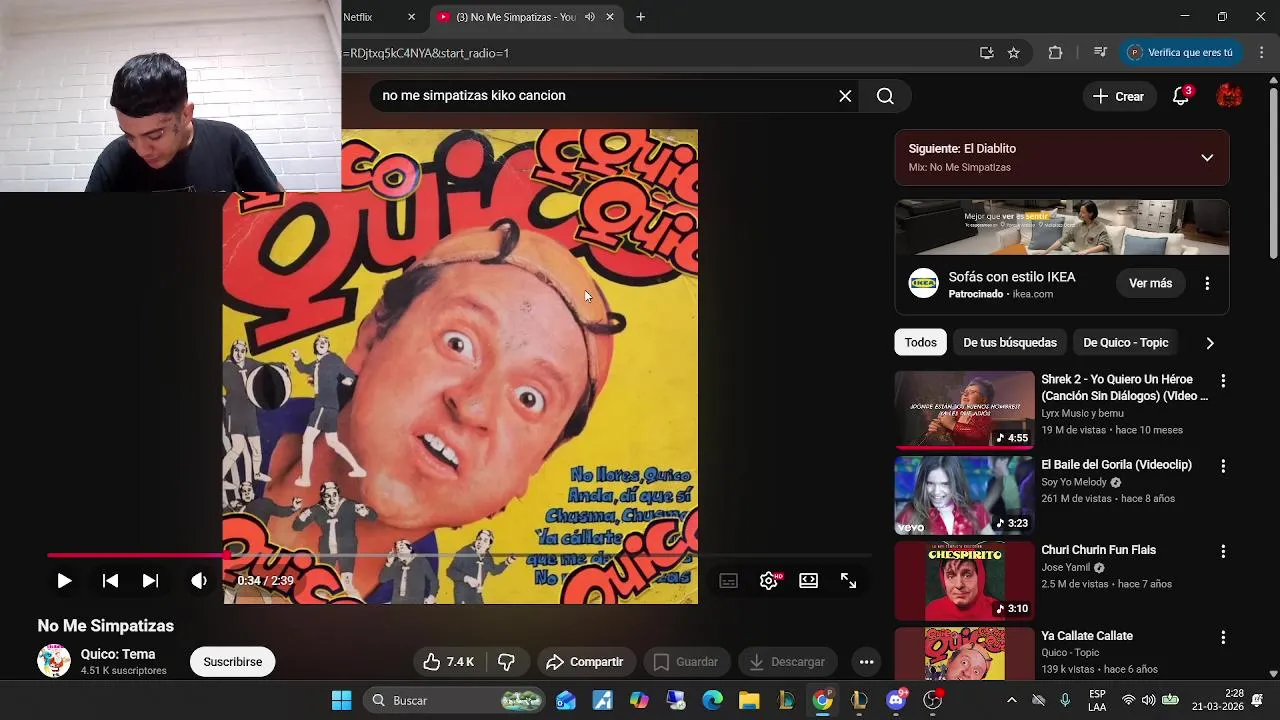The height and width of the screenshot is (720, 1280).
Task: Open more actions menu below the video
Action: pos(867,662)
